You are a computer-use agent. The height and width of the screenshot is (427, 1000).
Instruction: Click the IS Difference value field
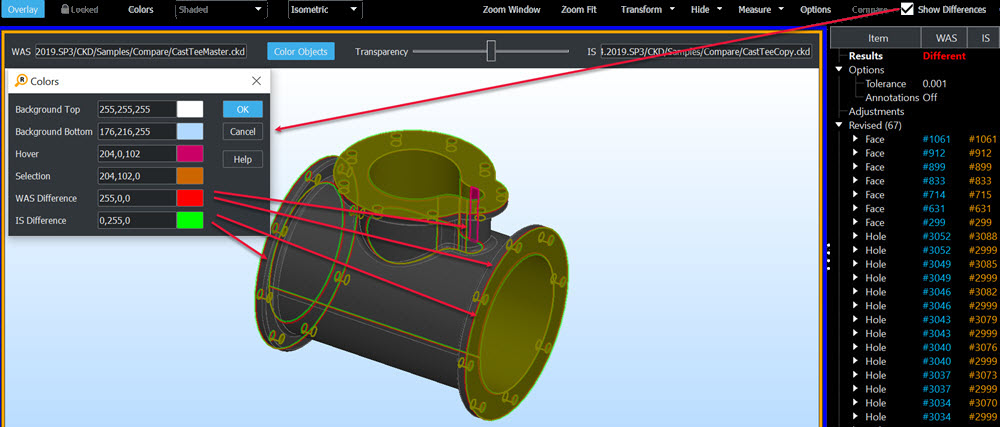(137, 221)
